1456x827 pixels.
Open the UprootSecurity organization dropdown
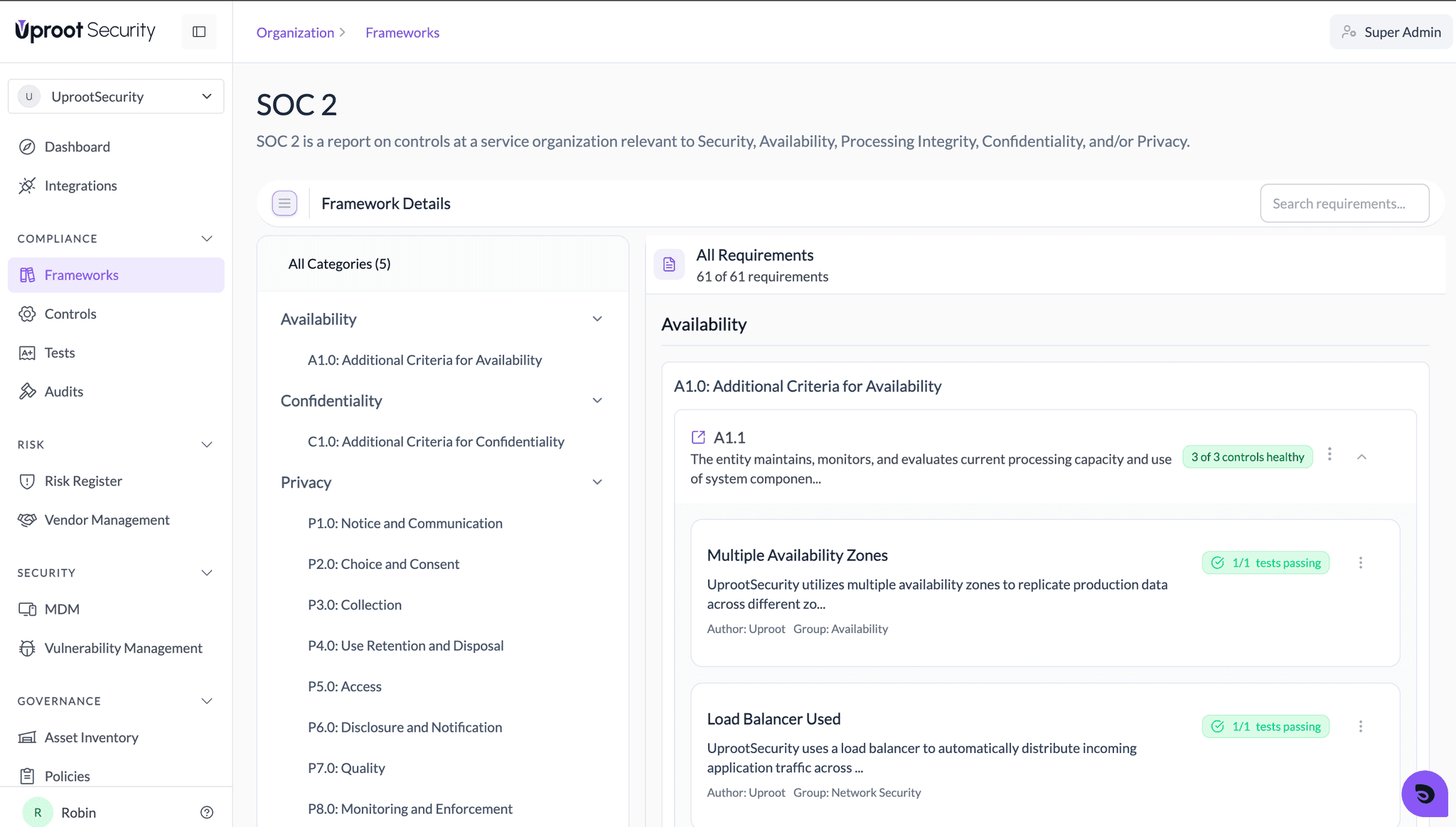(116, 97)
